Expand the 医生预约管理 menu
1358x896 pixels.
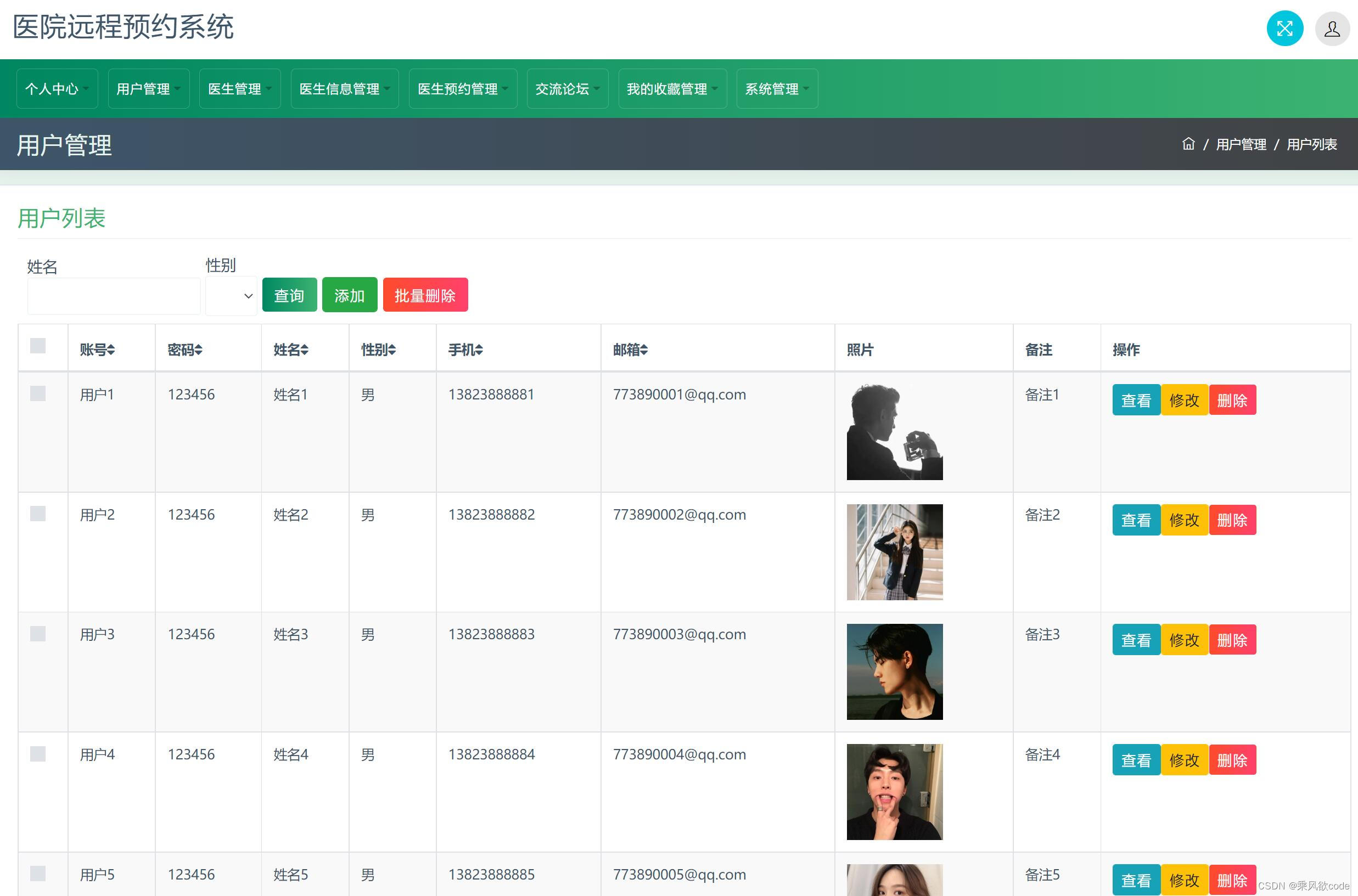click(462, 88)
